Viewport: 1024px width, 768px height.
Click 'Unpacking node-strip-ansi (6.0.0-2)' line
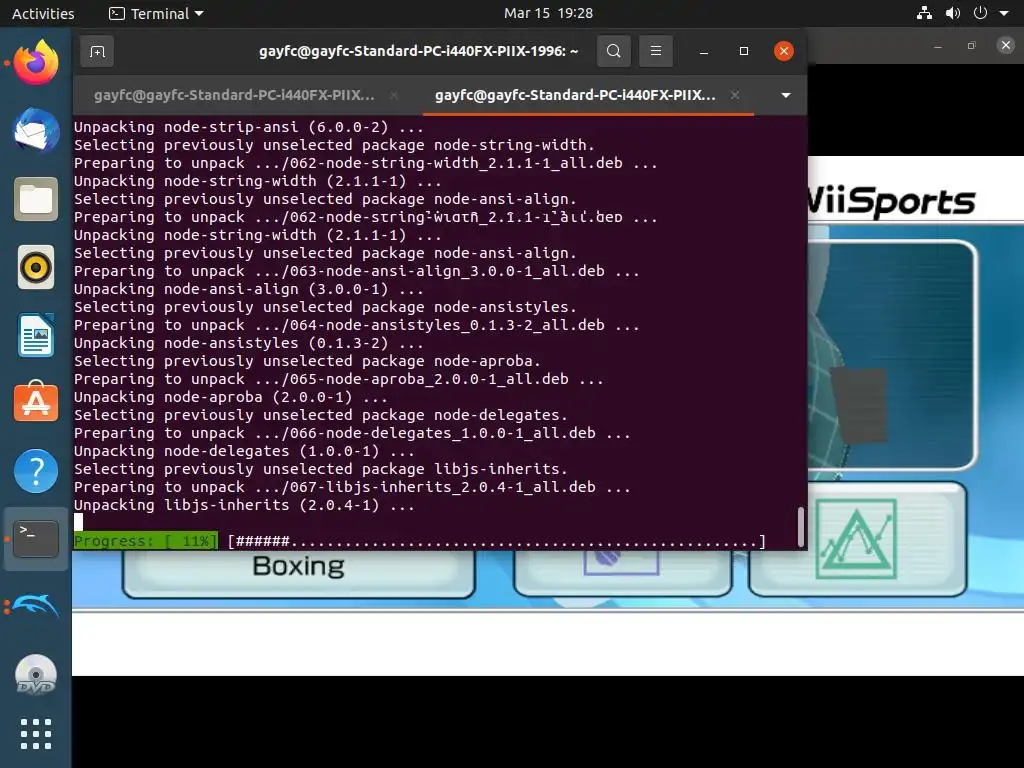click(x=248, y=127)
